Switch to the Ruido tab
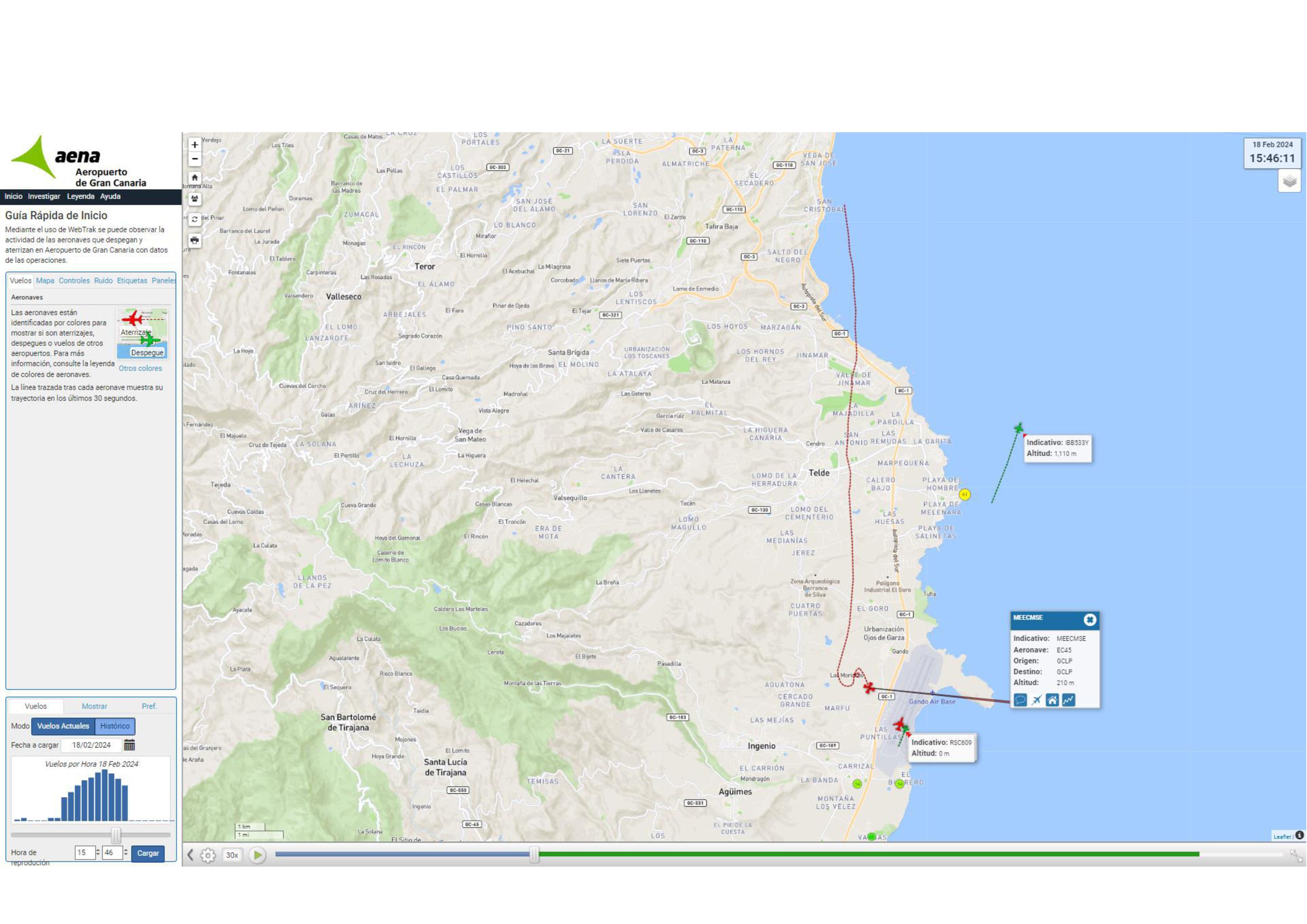Image resolution: width=1307 pixels, height=924 pixels. [x=103, y=280]
